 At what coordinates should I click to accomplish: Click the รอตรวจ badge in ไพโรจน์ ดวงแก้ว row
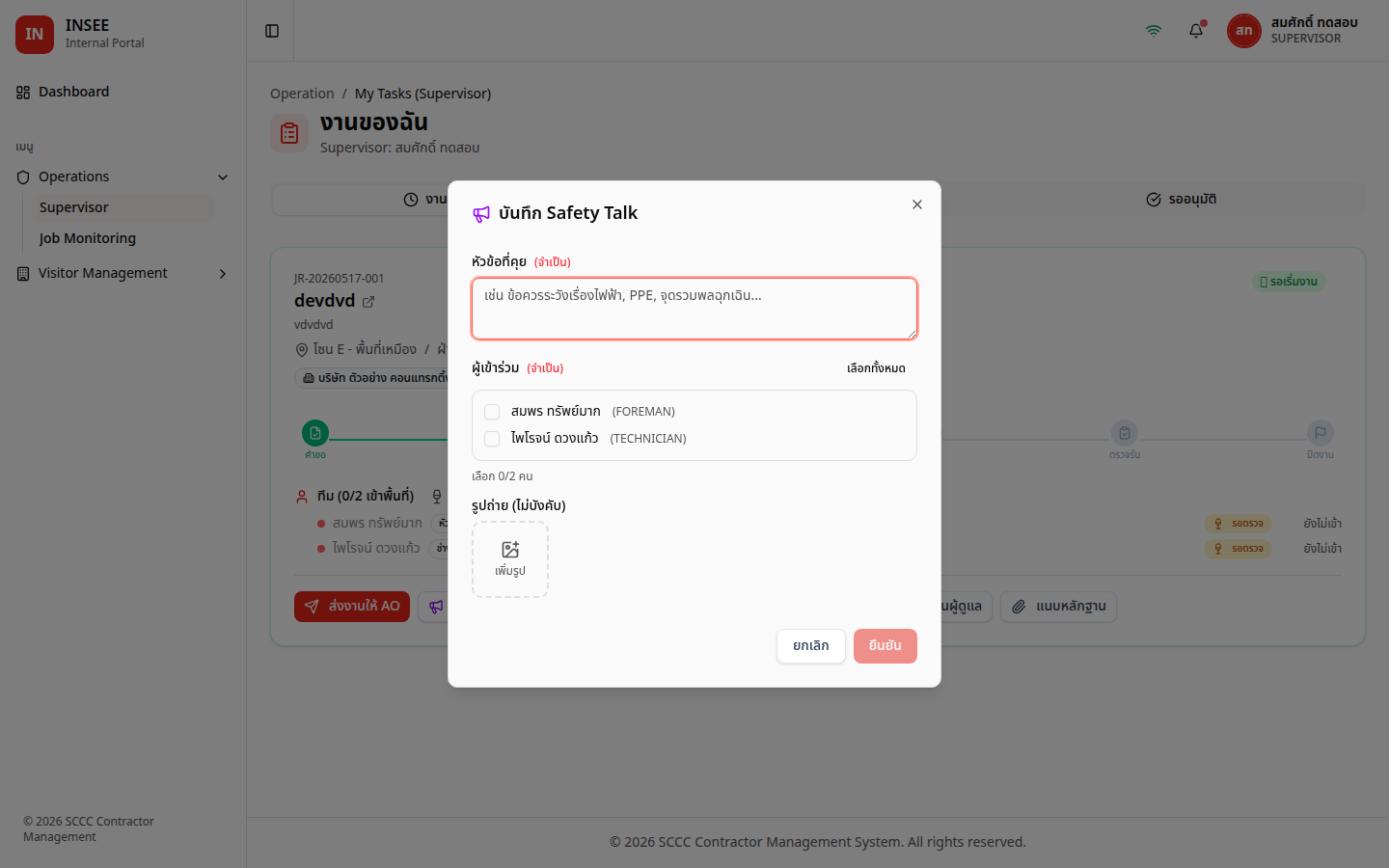(x=1238, y=549)
